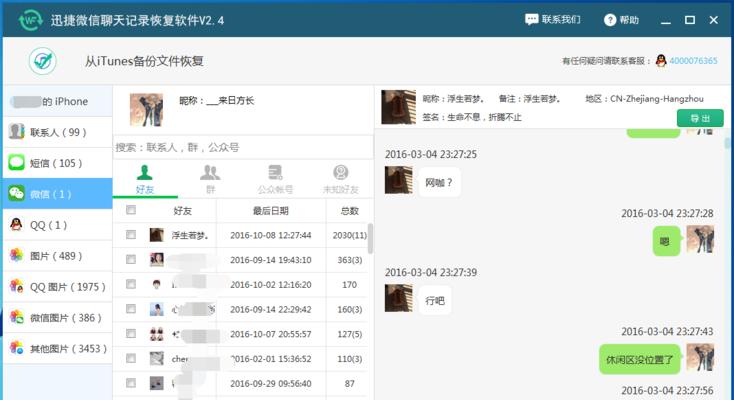
Task: Click the green recovery logo icon
Action: pyautogui.click(x=43, y=61)
